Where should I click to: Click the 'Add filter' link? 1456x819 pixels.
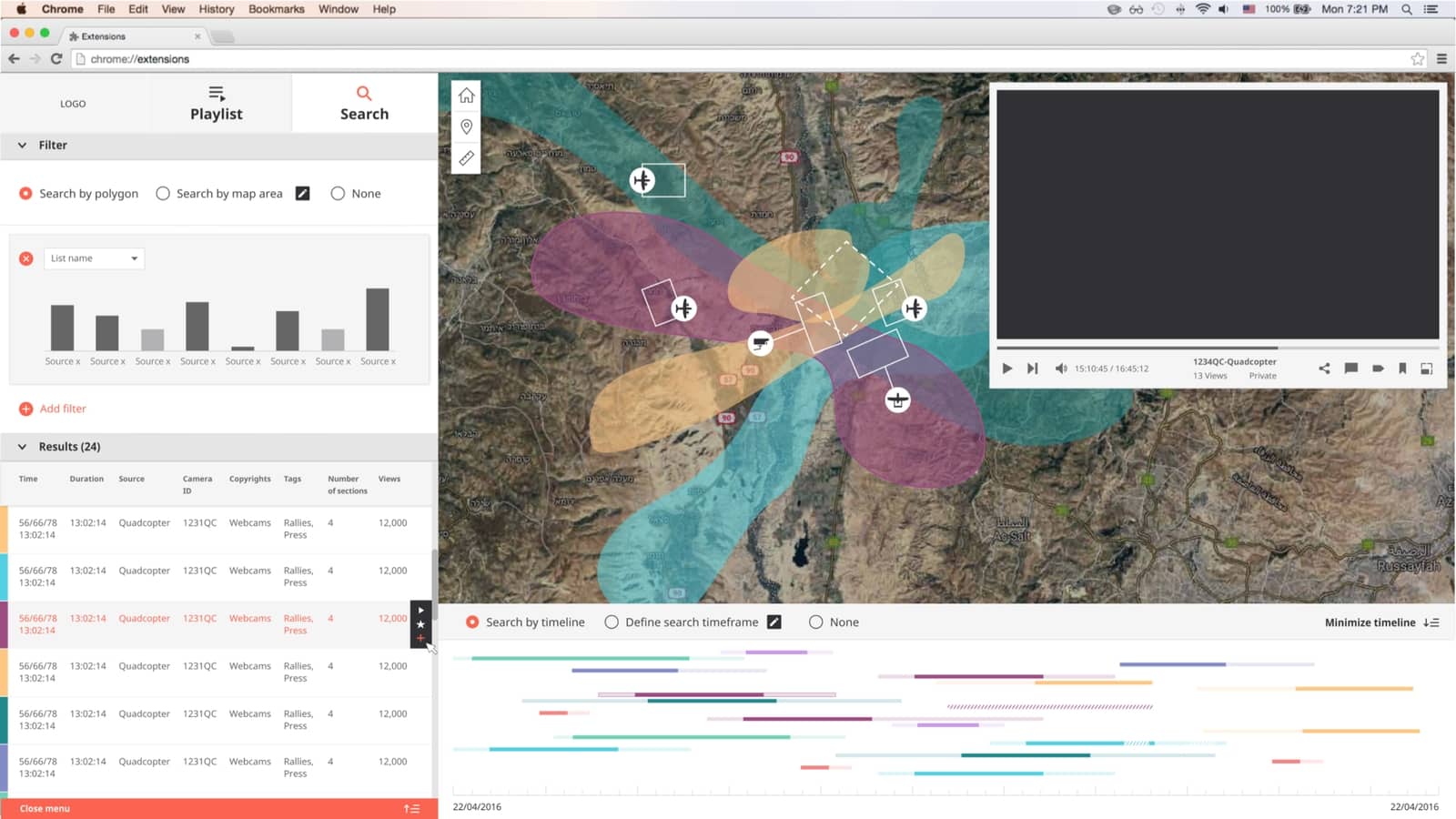pos(62,409)
